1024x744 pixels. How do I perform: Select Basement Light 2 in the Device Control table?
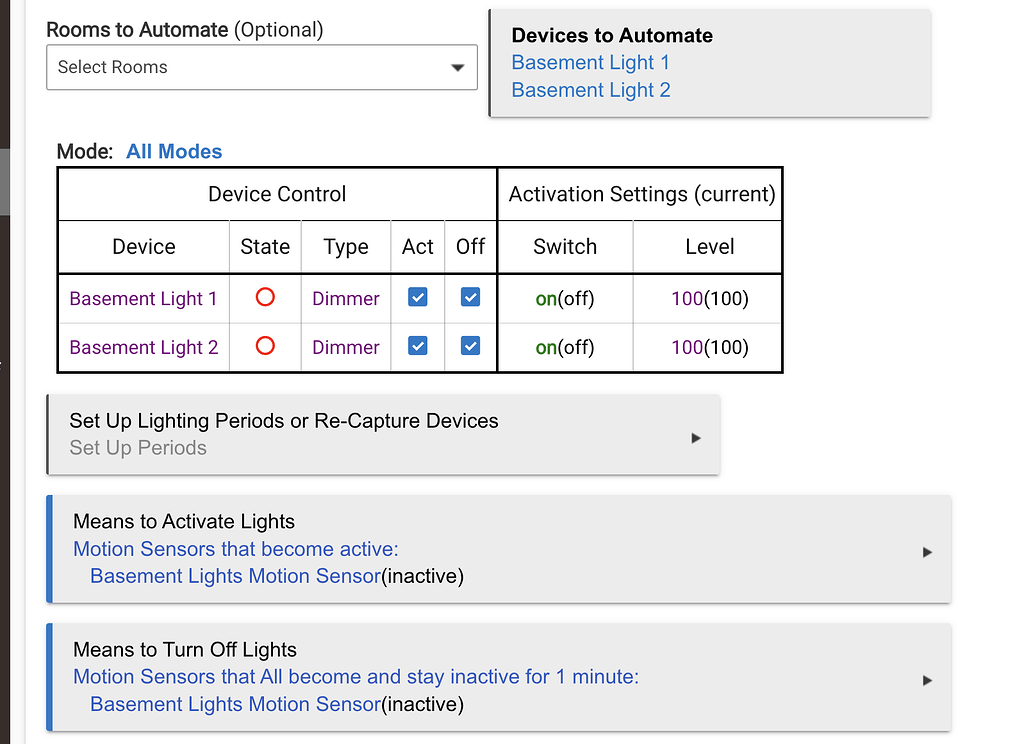(143, 347)
